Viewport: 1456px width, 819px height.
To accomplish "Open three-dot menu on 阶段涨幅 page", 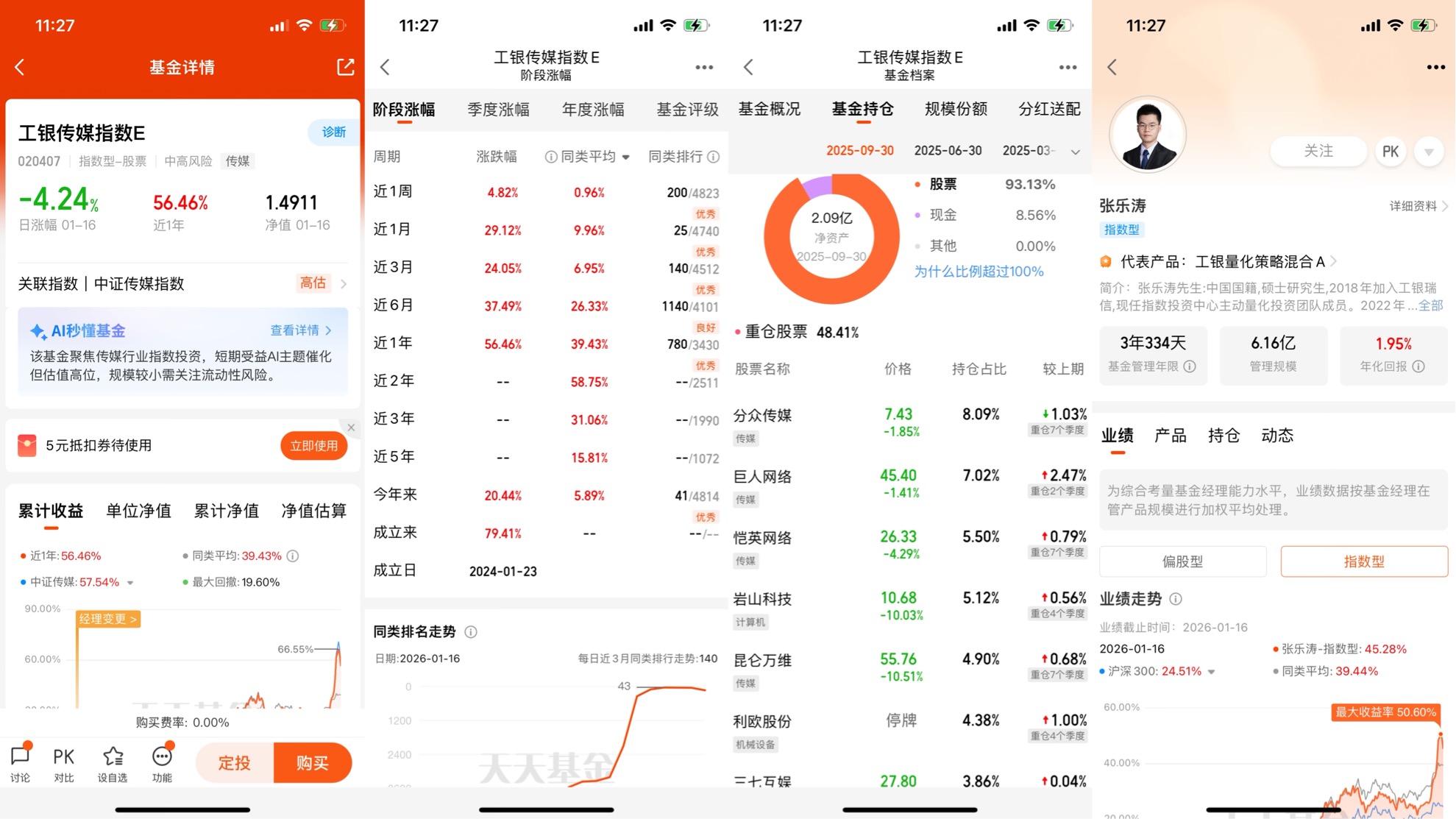I will tap(704, 67).
